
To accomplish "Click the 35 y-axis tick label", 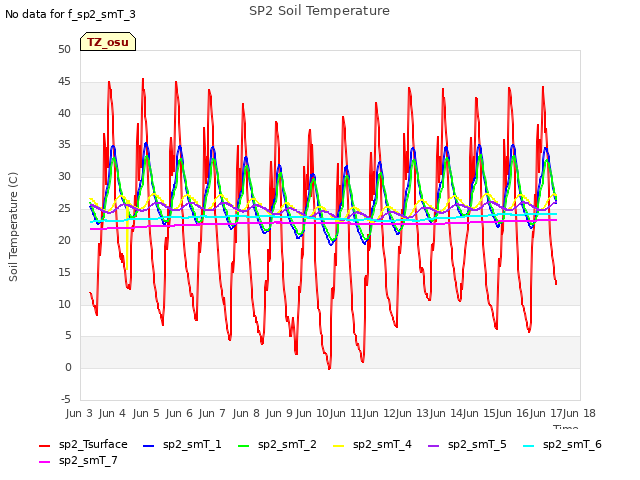I will (64, 145).
